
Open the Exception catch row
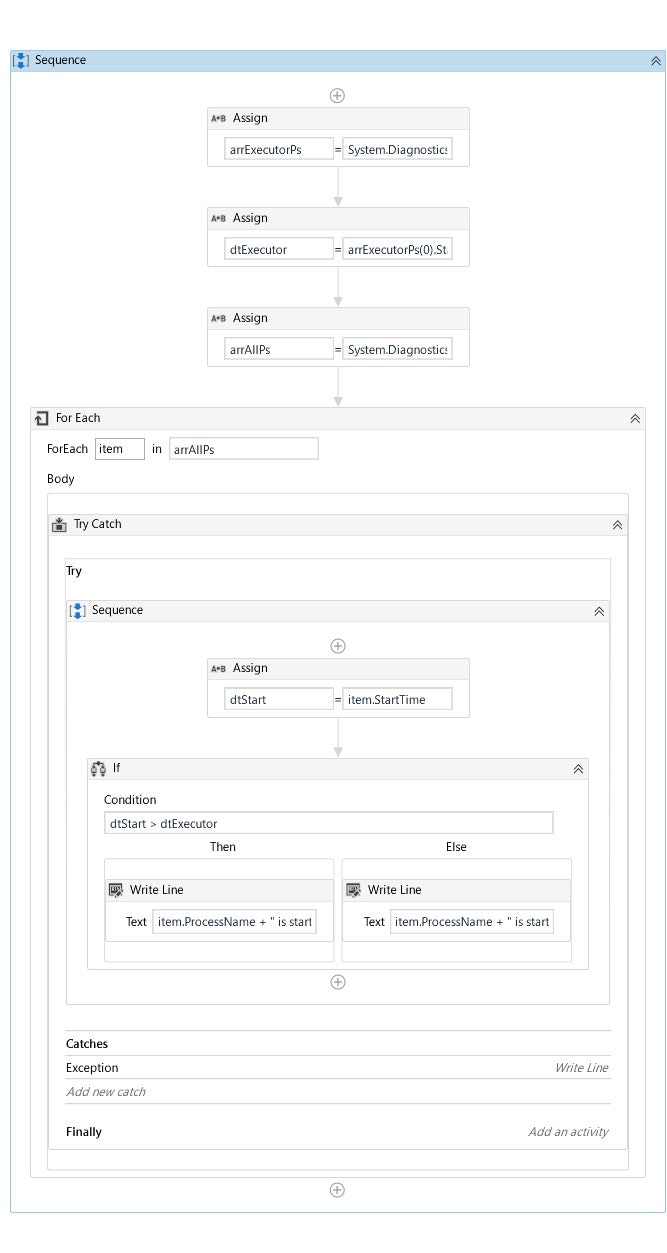(x=92, y=1068)
